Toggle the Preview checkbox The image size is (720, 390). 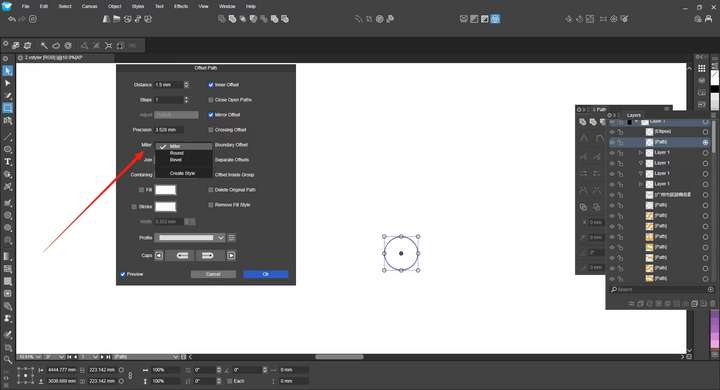(123, 274)
